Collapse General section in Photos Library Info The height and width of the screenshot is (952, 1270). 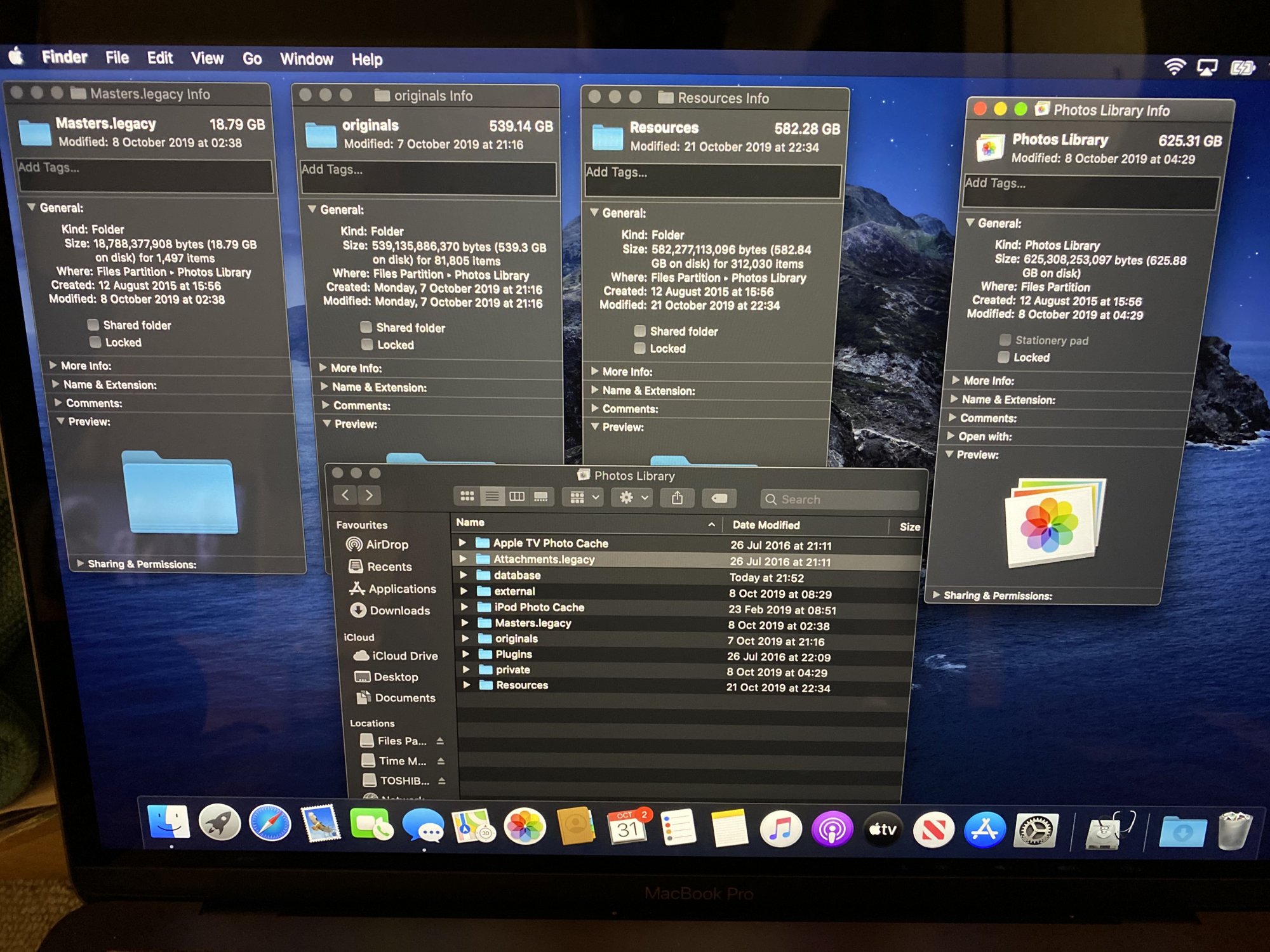pyautogui.click(x=970, y=222)
